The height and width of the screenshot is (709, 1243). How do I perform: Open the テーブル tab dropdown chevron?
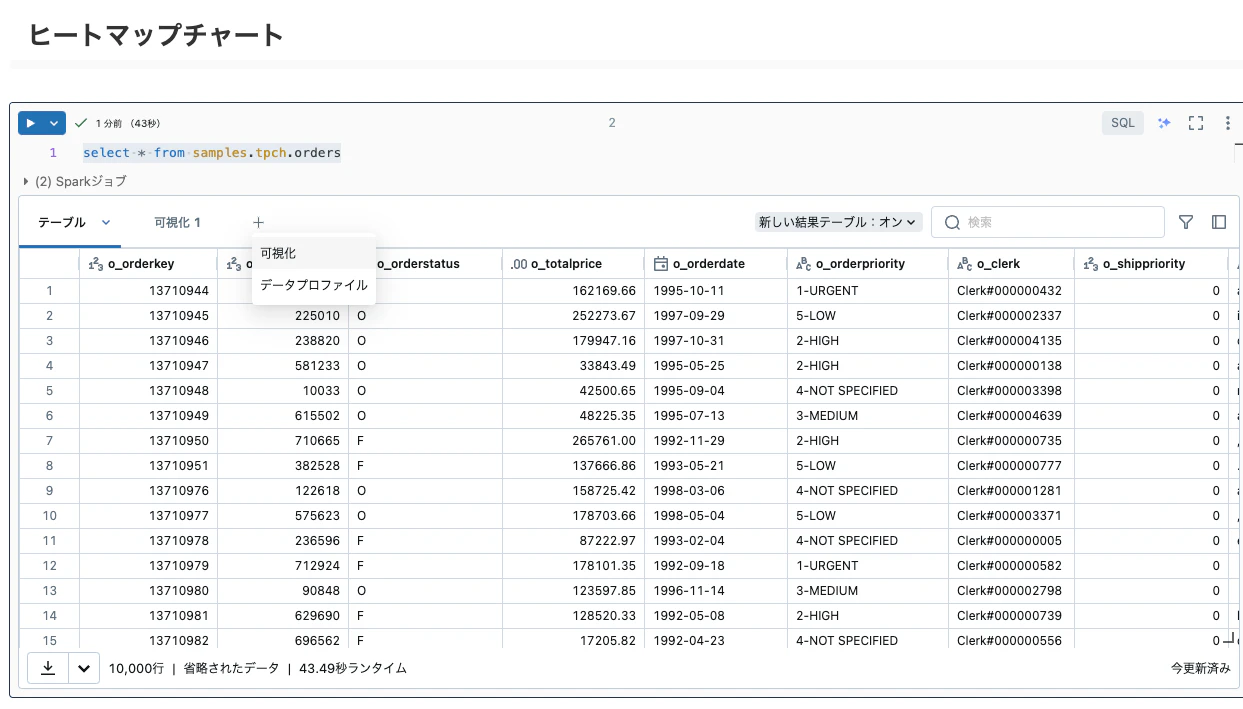point(106,222)
